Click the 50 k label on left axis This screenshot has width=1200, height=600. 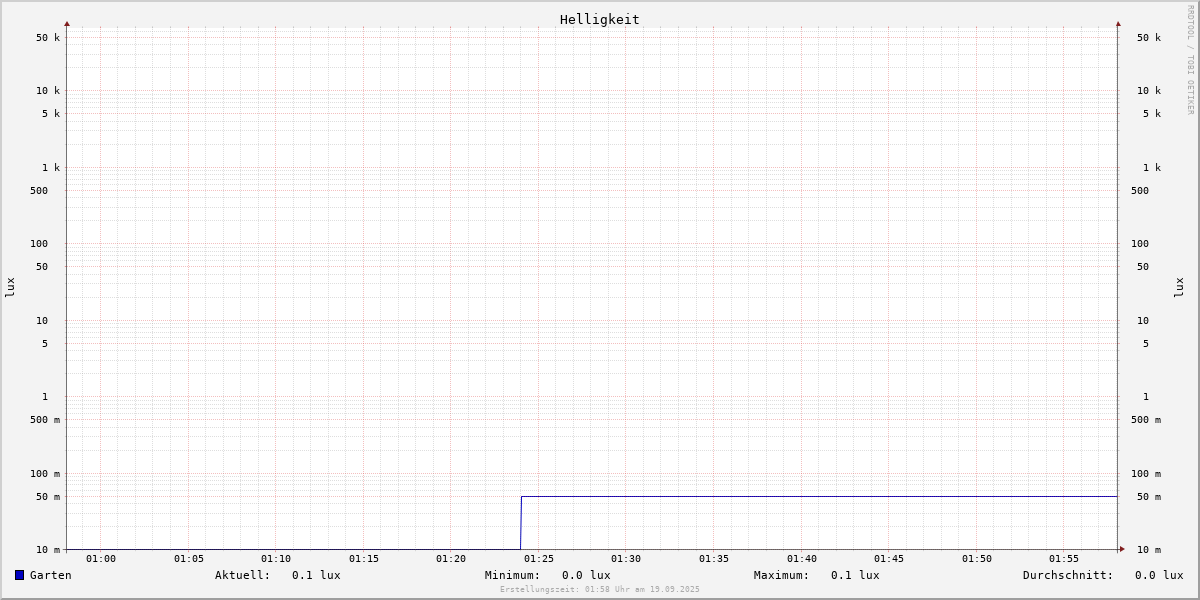[x=48, y=38]
